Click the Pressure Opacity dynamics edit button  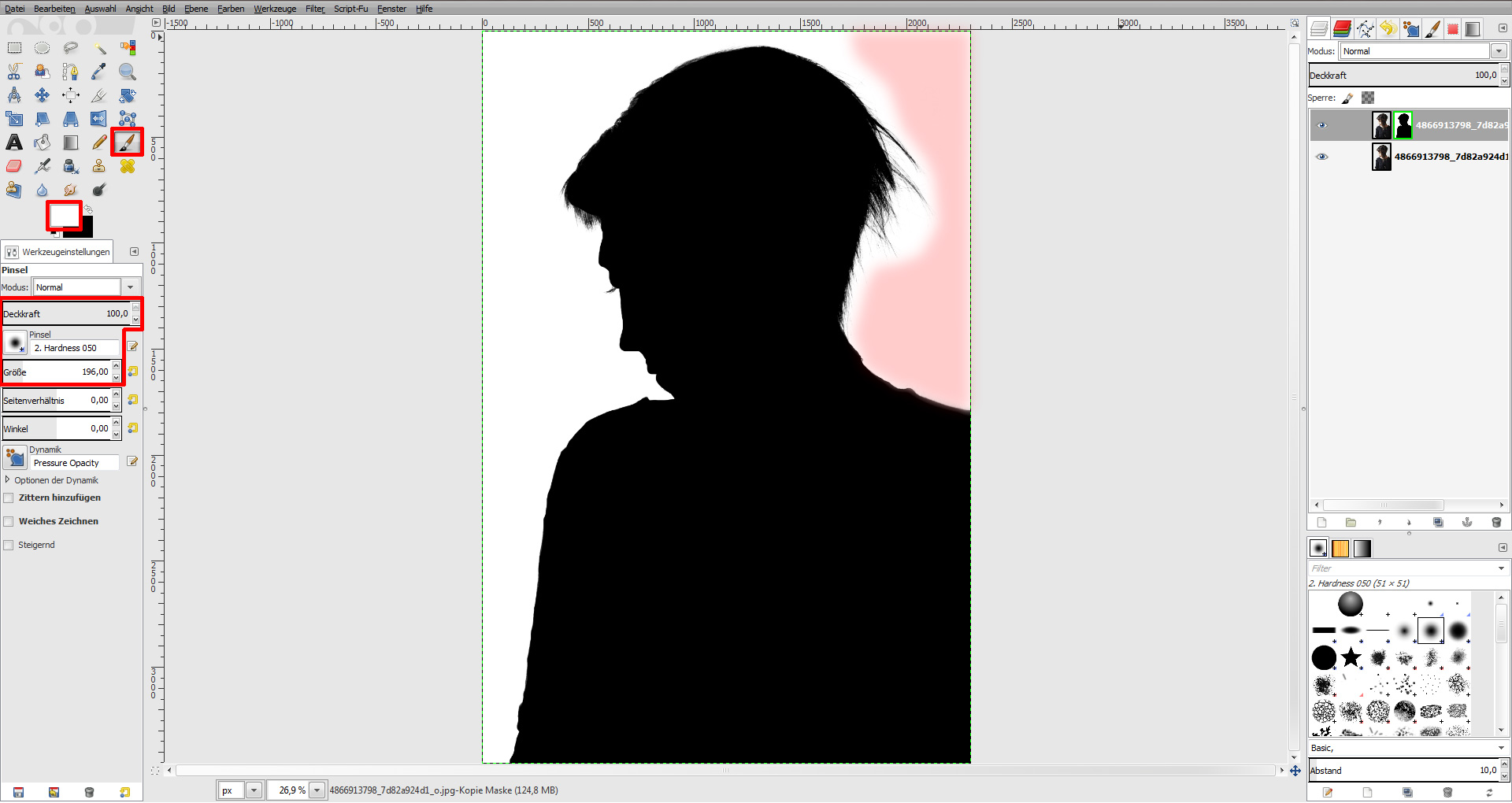(x=132, y=462)
